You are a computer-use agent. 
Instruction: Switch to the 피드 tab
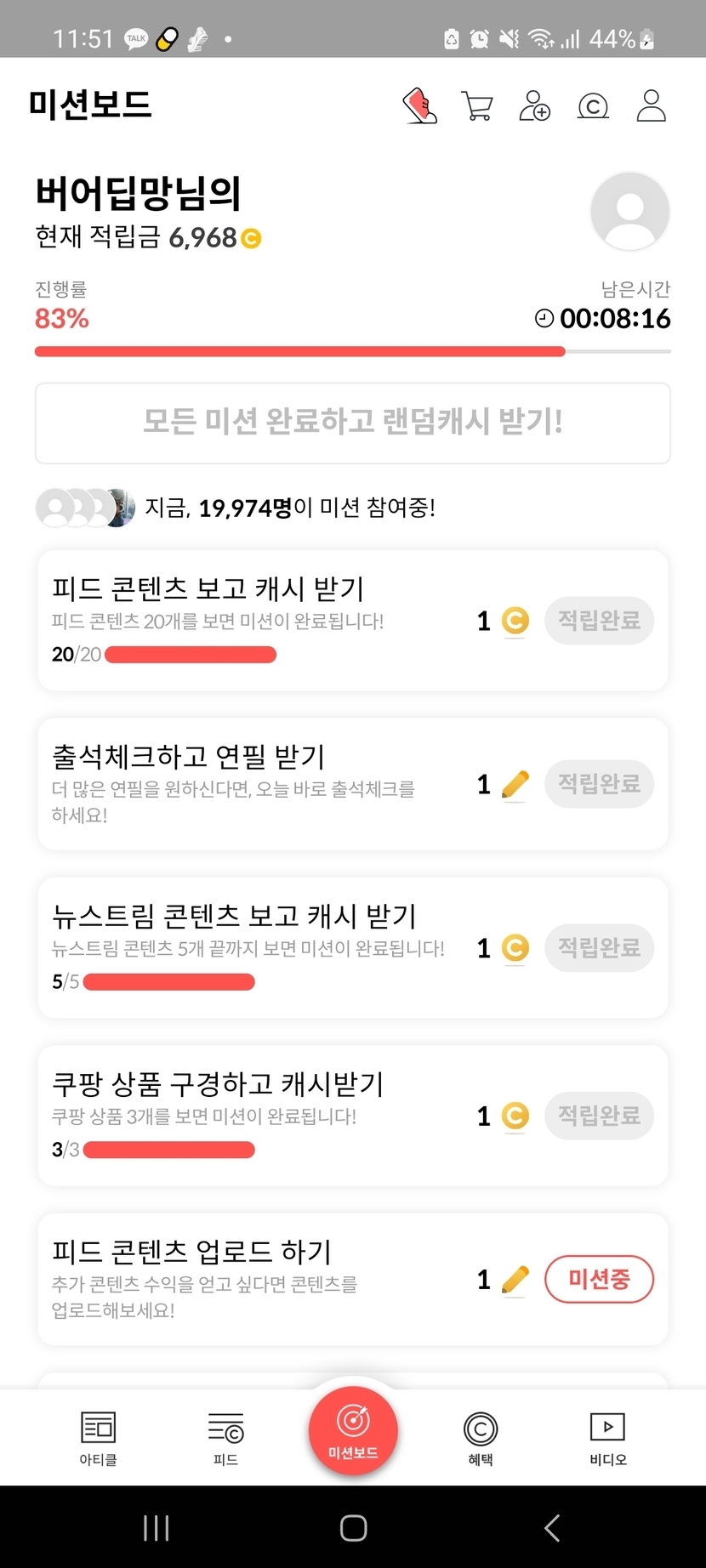click(225, 1438)
